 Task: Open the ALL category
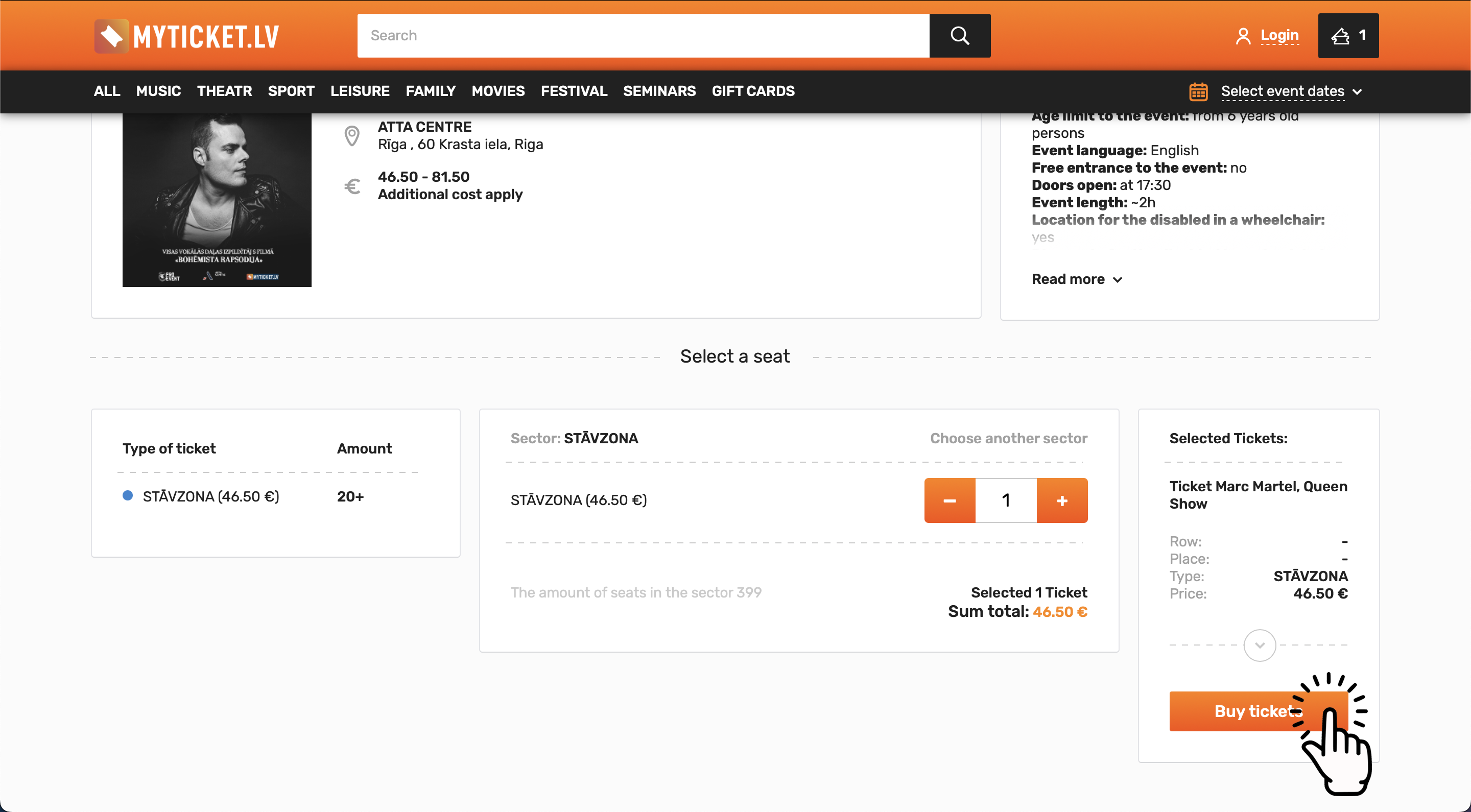(107, 91)
